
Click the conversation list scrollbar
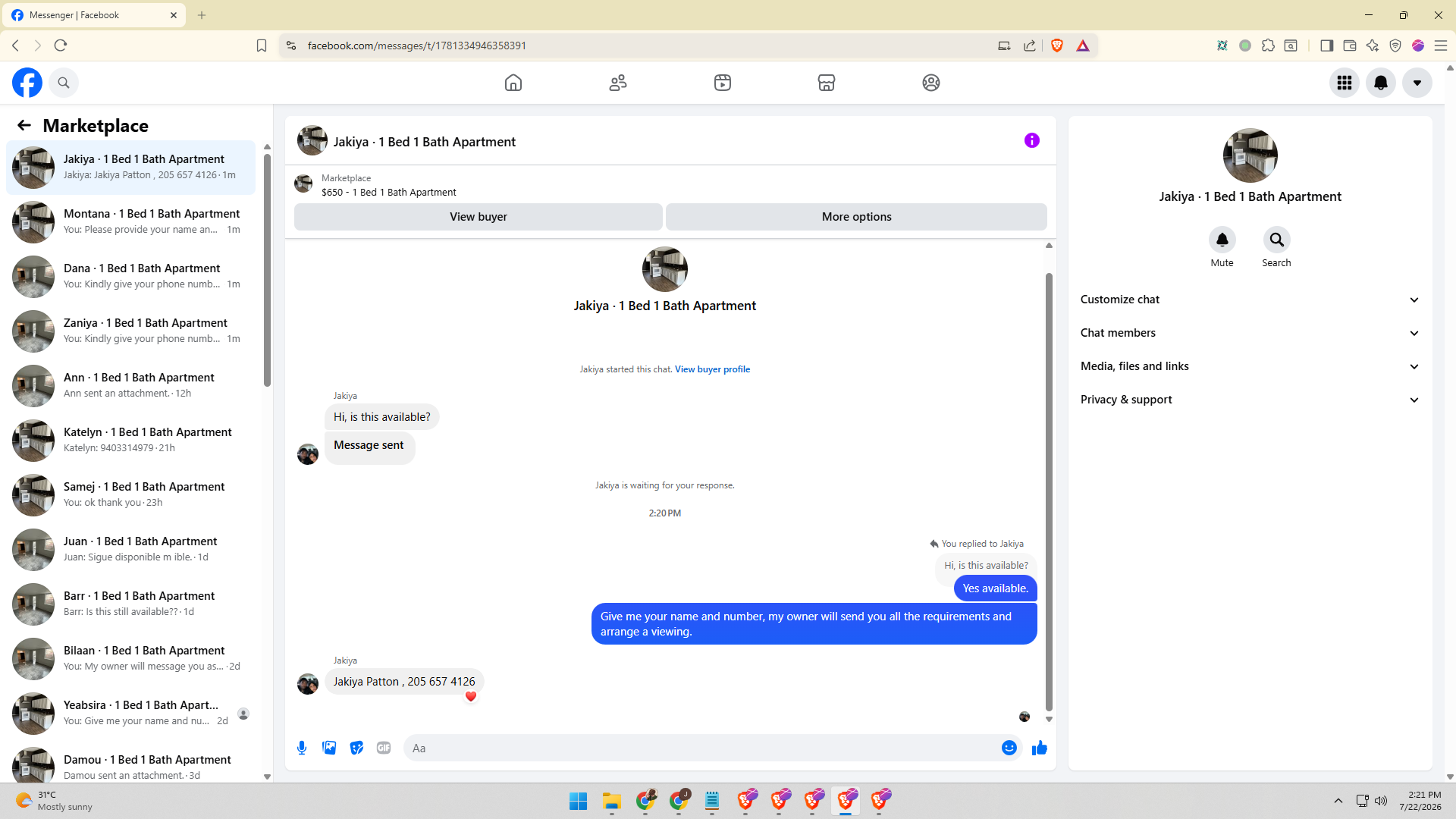point(267,270)
